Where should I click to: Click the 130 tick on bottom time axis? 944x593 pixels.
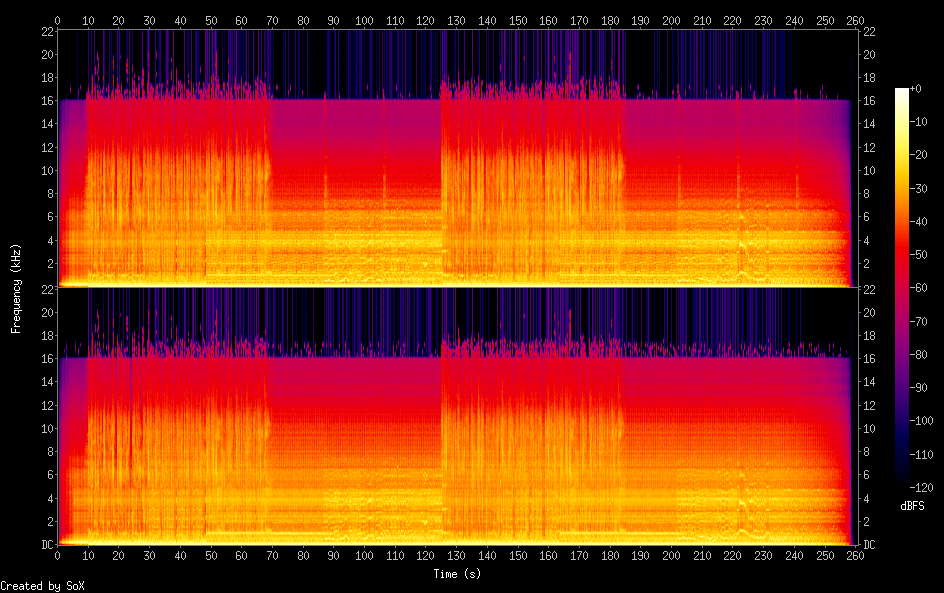pyautogui.click(x=455, y=555)
